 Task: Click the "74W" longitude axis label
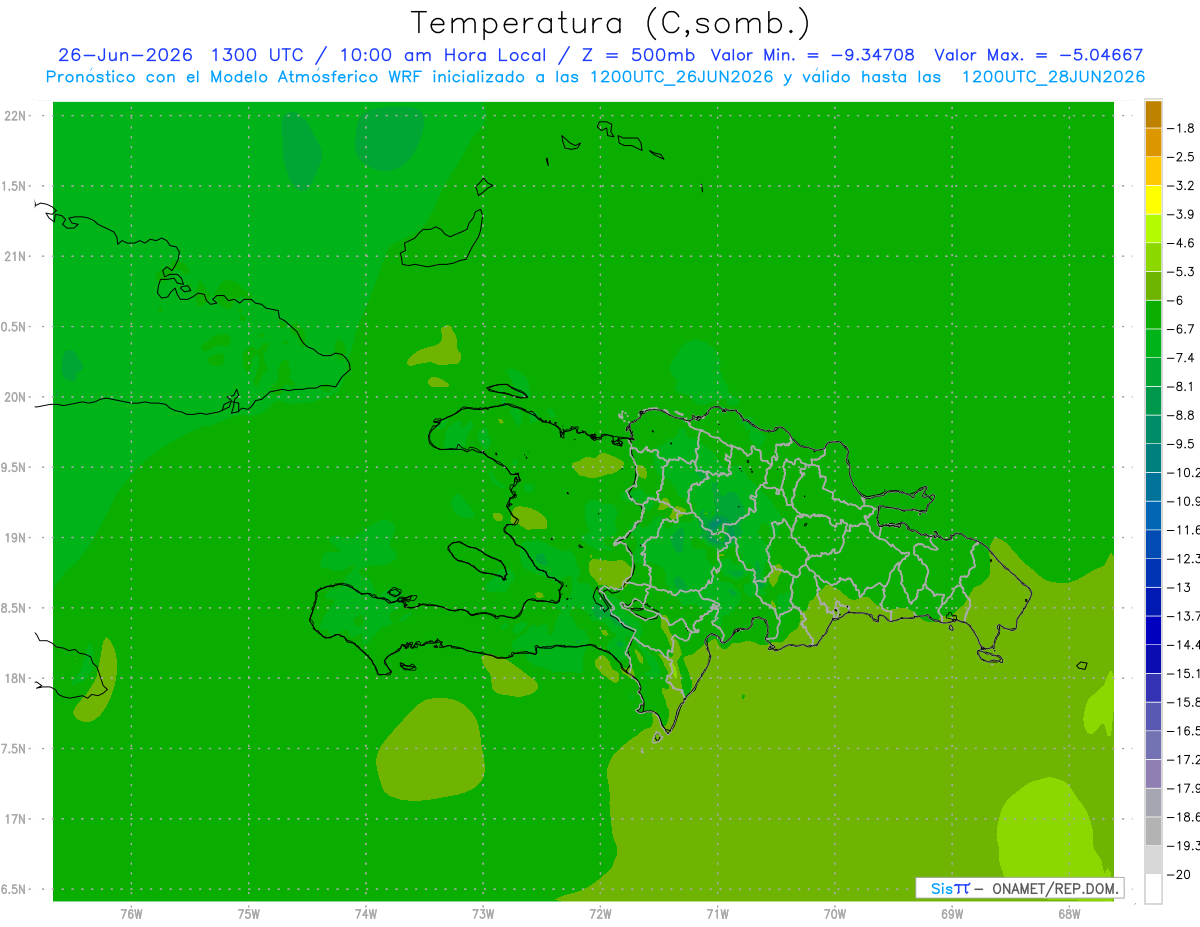point(366,913)
